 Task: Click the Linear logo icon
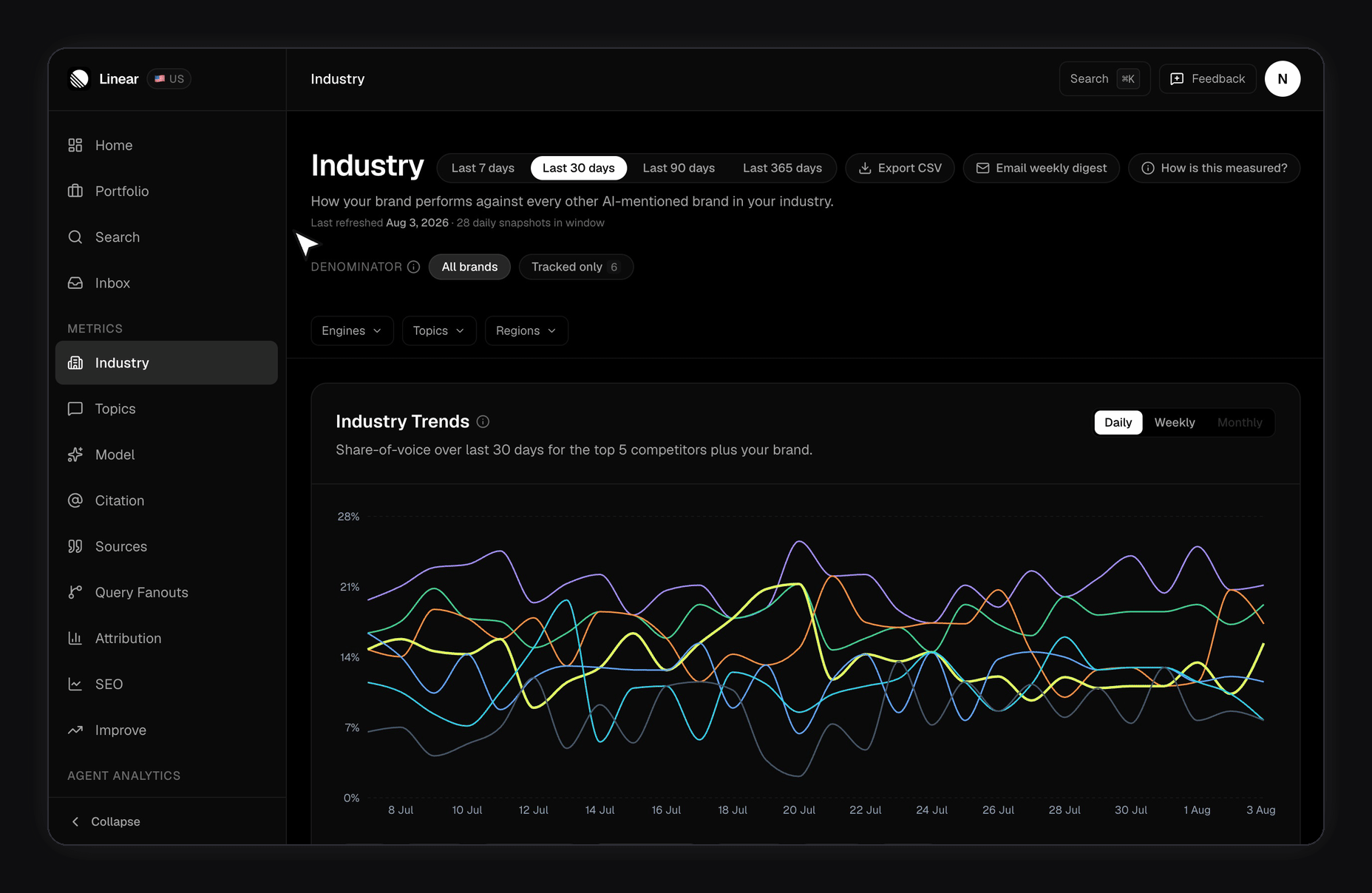pyautogui.click(x=79, y=79)
